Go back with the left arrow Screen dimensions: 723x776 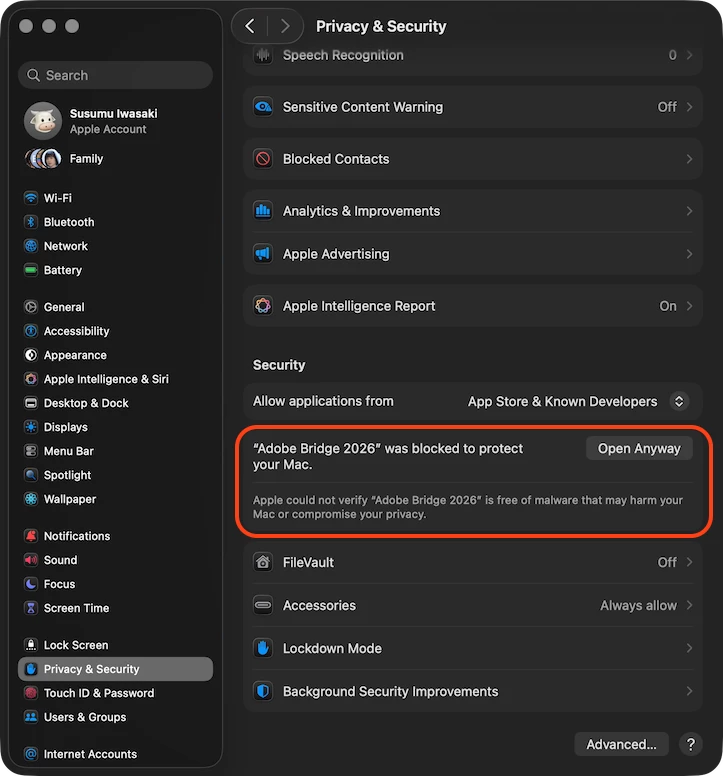(250, 26)
